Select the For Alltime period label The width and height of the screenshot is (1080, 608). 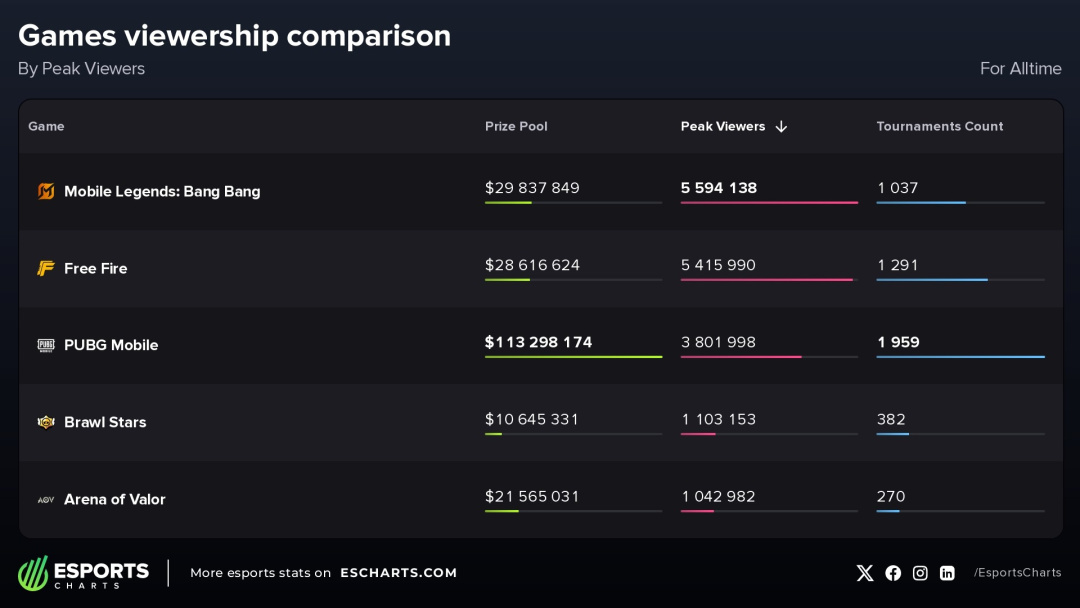coord(1020,69)
